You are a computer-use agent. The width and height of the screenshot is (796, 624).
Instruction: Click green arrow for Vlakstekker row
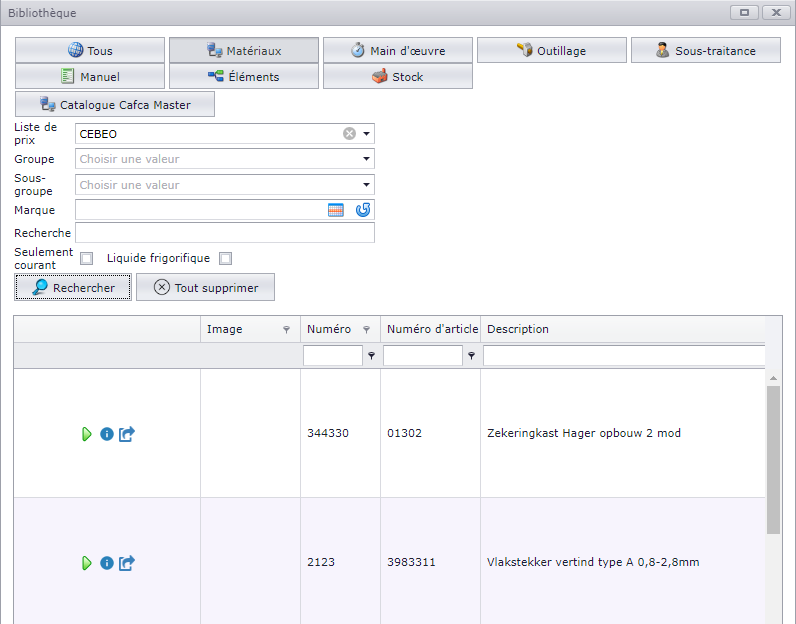click(87, 563)
